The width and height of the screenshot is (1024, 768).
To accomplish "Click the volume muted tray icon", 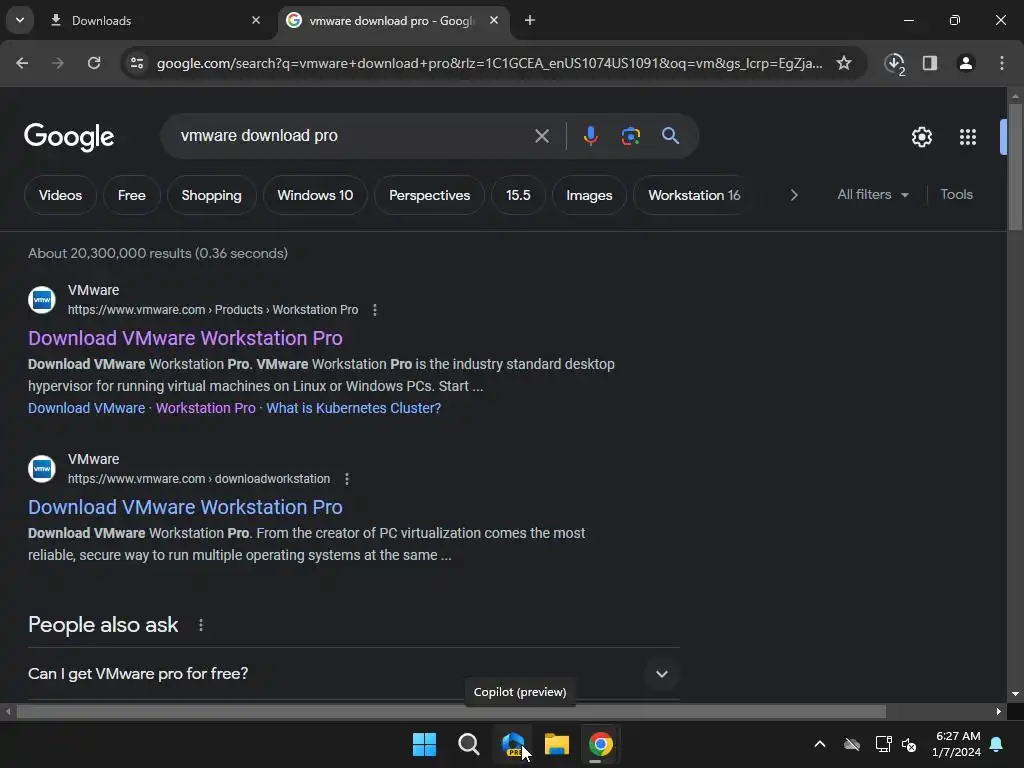I will pos(908,744).
